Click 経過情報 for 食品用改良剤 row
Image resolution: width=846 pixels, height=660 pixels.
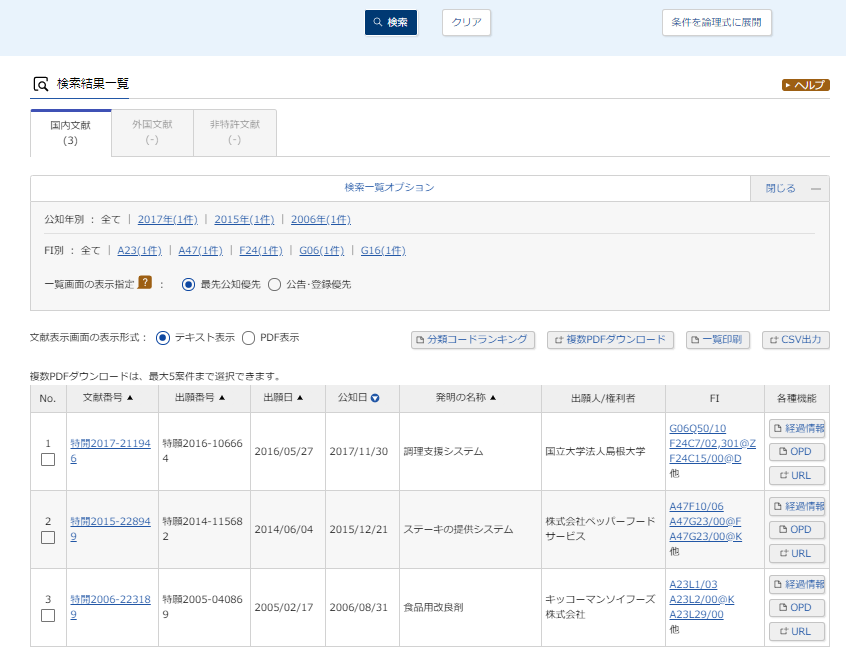797,584
